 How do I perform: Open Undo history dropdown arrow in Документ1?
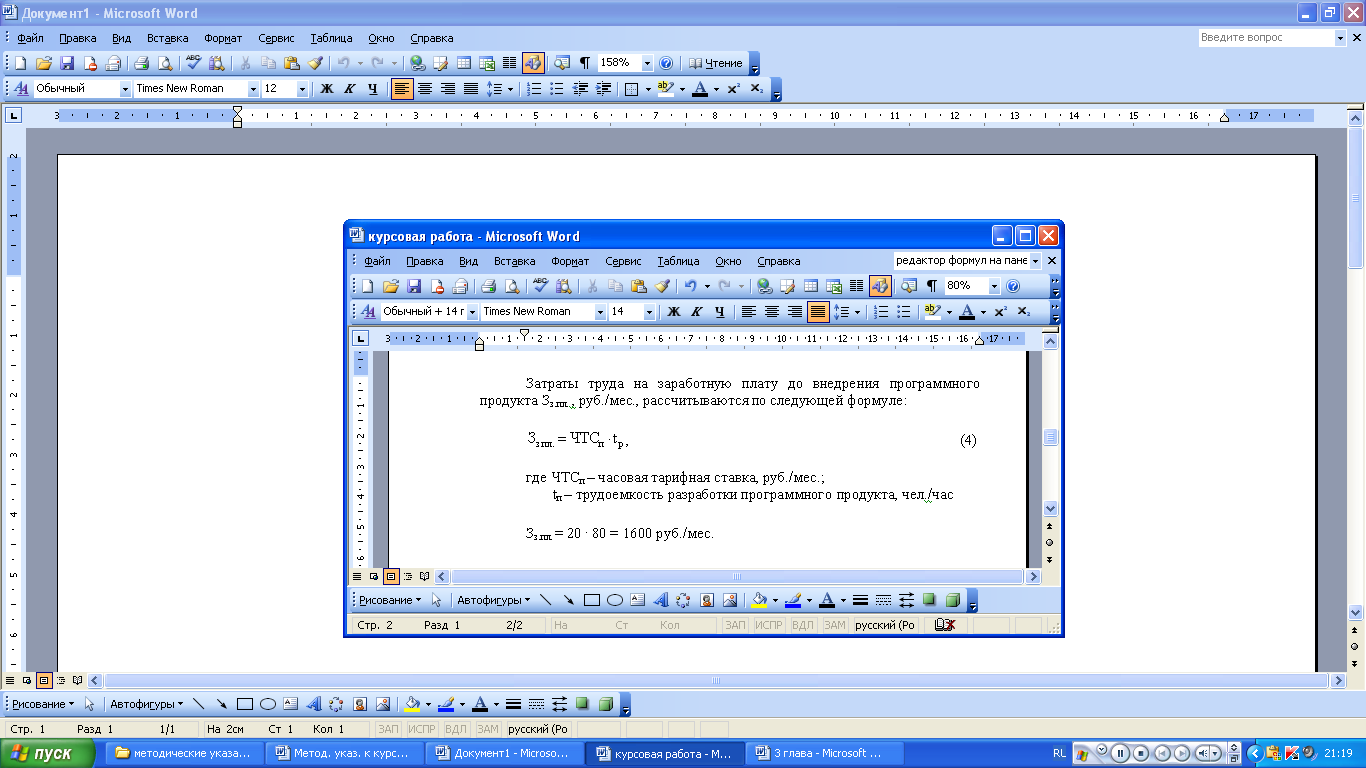click(x=359, y=63)
